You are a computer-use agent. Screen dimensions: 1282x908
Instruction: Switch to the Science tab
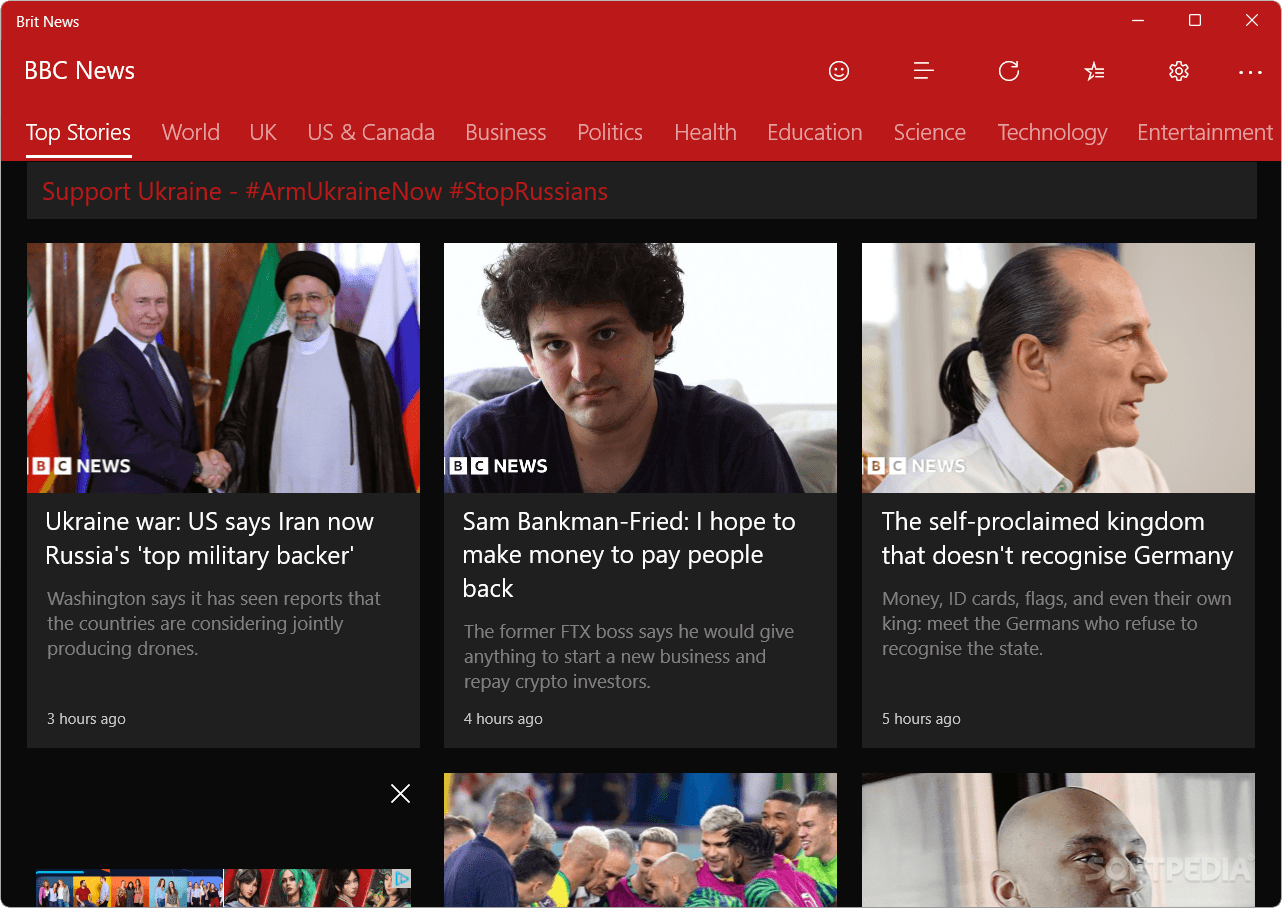pyautogui.click(x=930, y=133)
